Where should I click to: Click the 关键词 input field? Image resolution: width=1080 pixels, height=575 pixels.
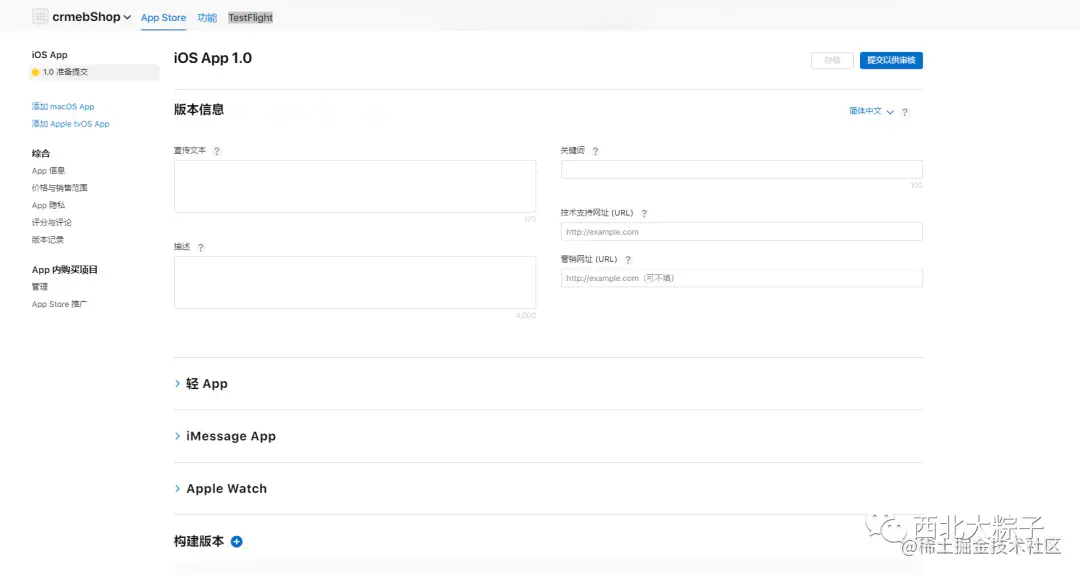tap(741, 169)
